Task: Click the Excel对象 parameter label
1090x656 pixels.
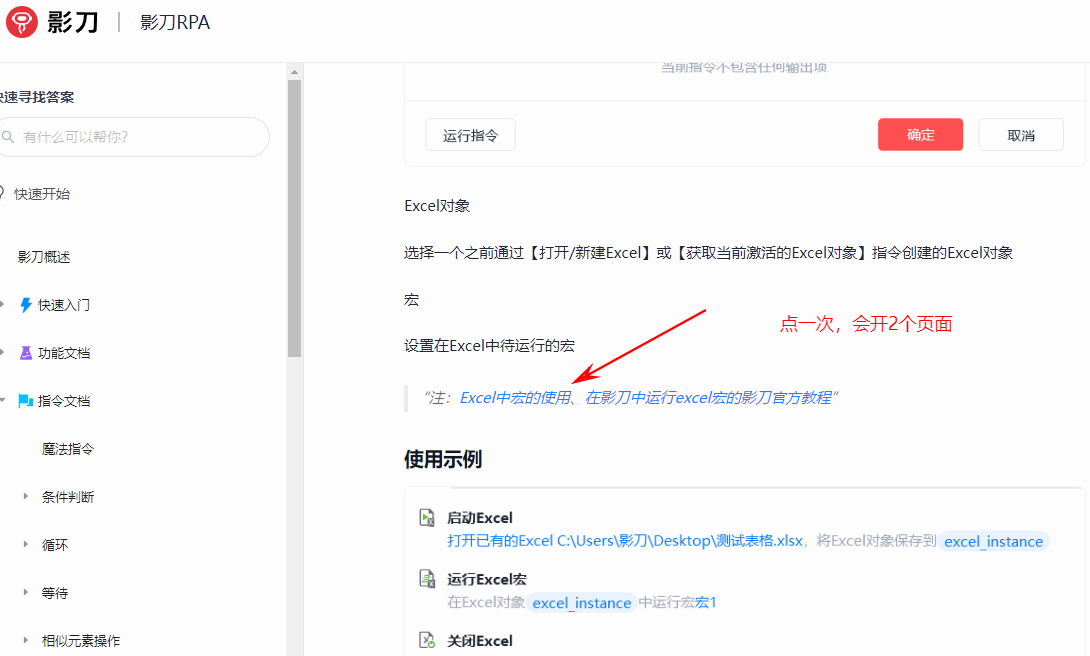Action: [x=437, y=206]
